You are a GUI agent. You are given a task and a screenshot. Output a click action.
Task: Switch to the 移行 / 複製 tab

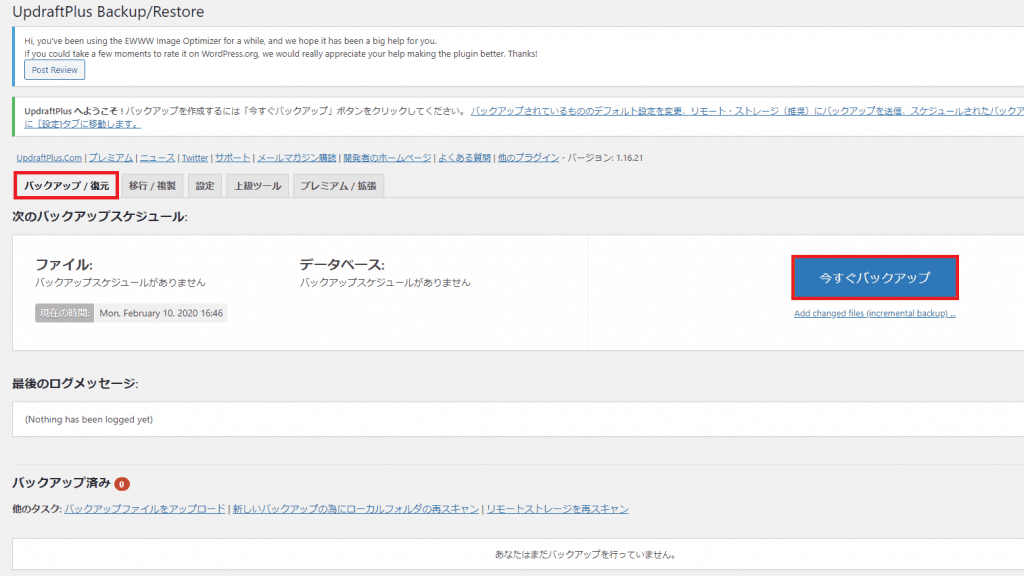point(152,186)
